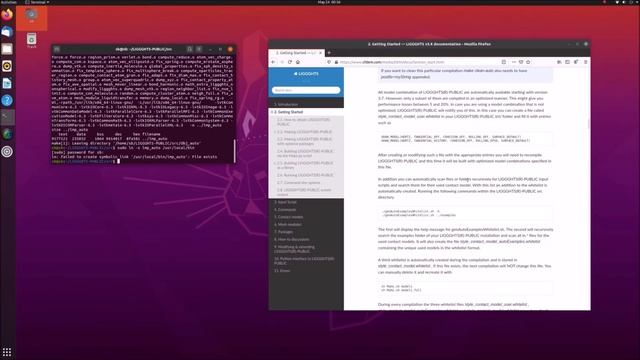Open LibreOffice Writer from the dock
The width and height of the screenshot is (640, 360).
tap(7, 83)
